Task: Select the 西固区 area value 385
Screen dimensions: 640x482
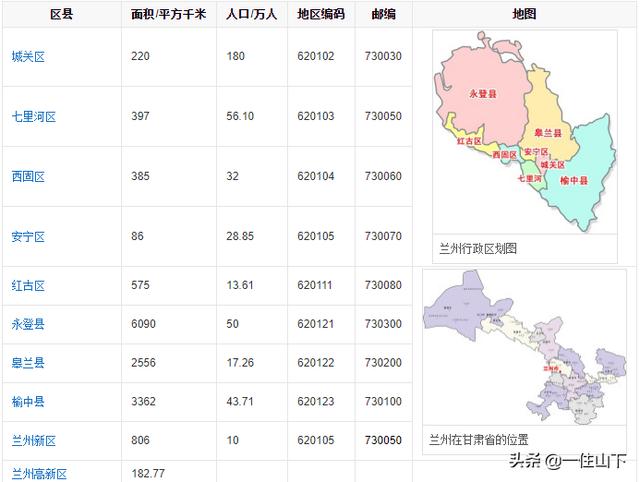Action: 140,176
